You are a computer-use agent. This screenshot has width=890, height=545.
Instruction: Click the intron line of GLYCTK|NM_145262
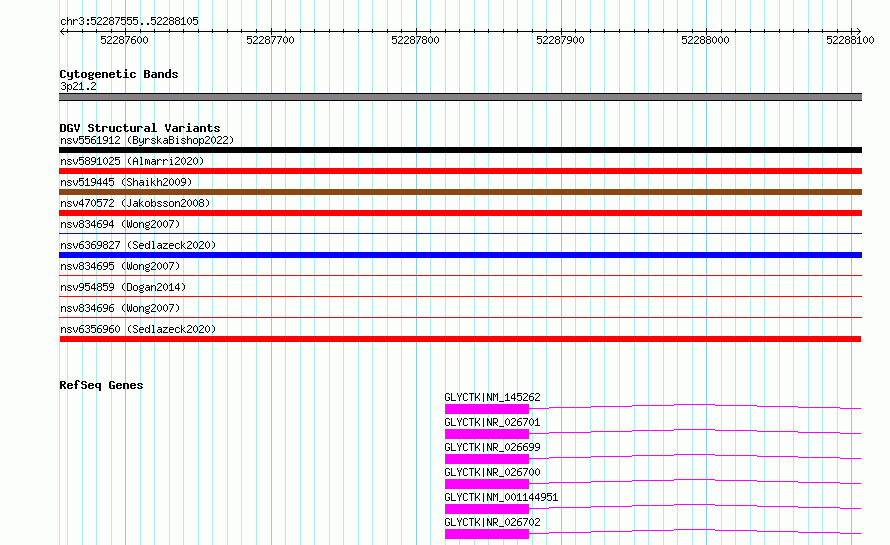coord(695,405)
